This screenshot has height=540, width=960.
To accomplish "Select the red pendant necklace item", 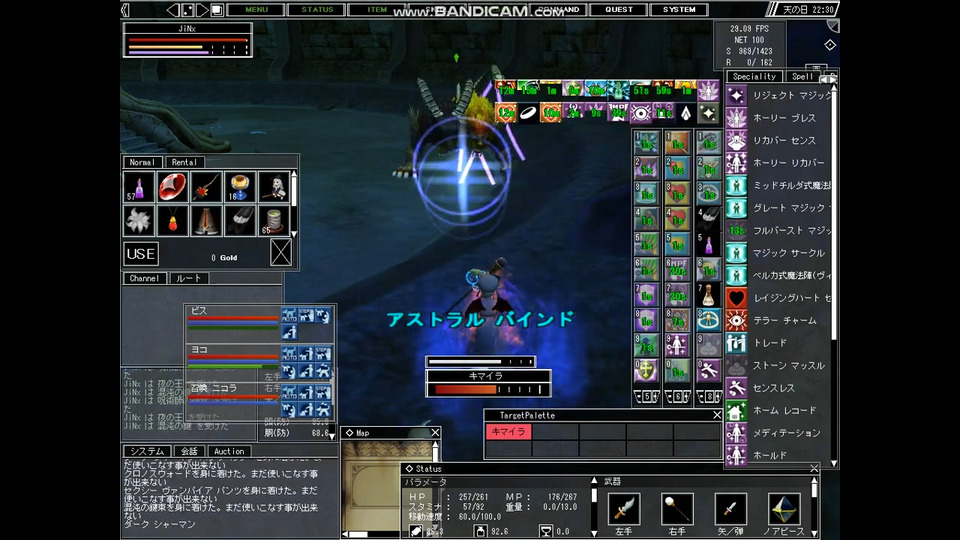I will tap(173, 220).
